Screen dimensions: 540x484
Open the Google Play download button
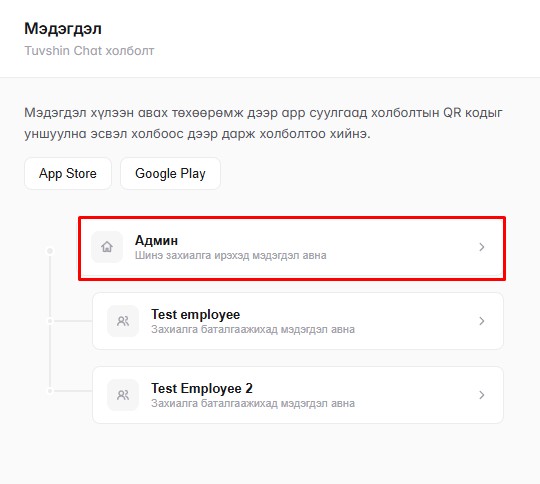pos(170,174)
